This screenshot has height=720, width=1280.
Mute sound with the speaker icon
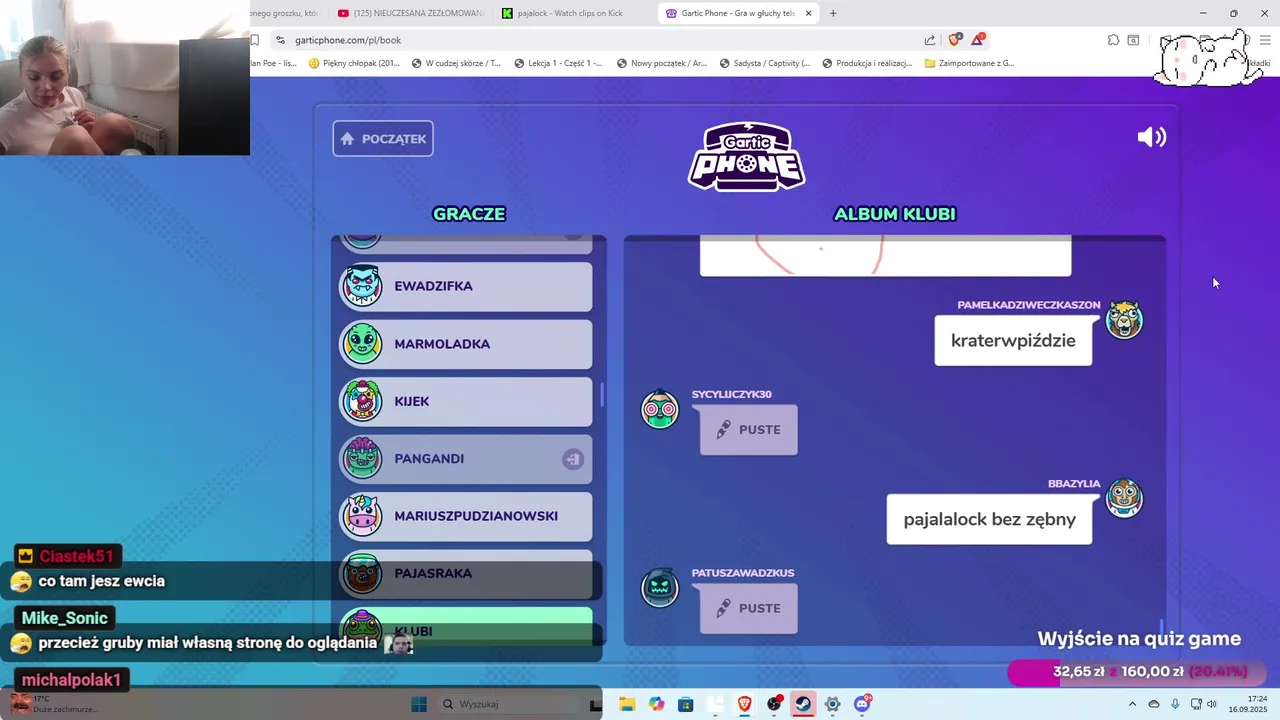click(1152, 137)
